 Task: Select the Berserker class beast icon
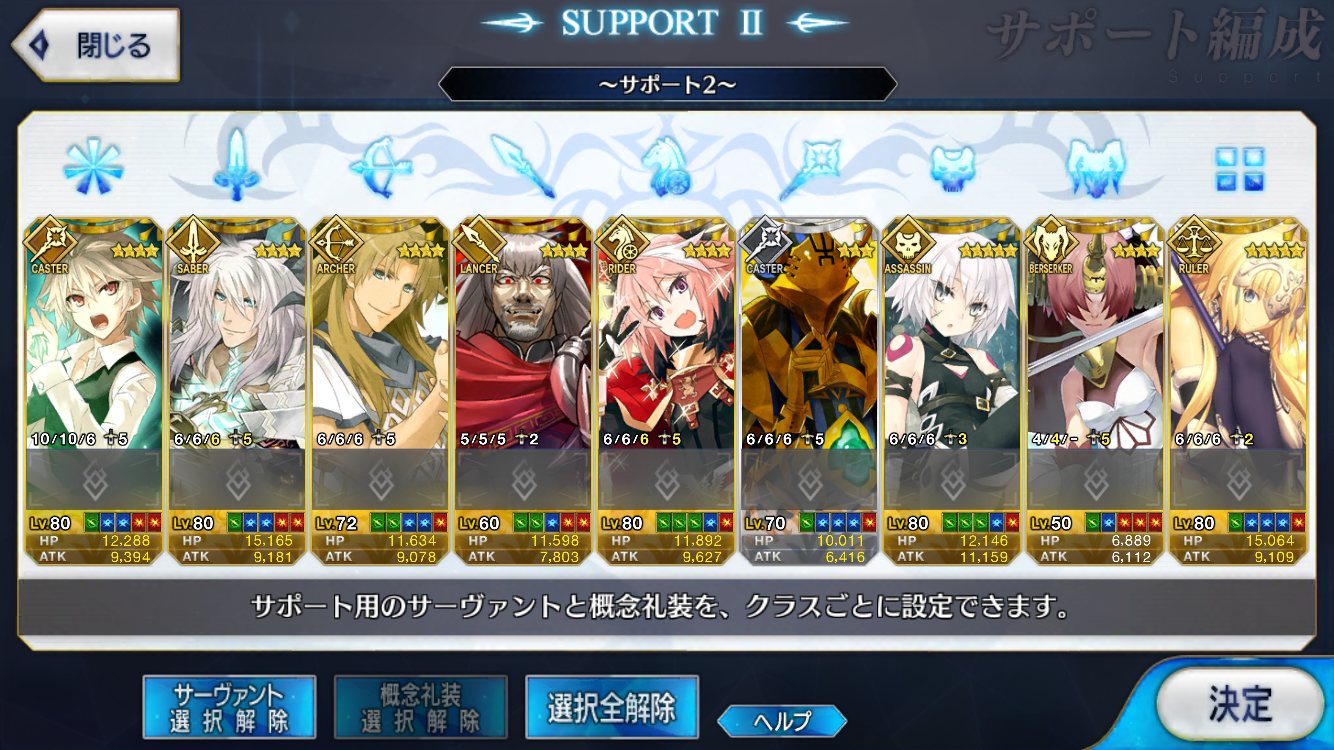(x=1097, y=166)
